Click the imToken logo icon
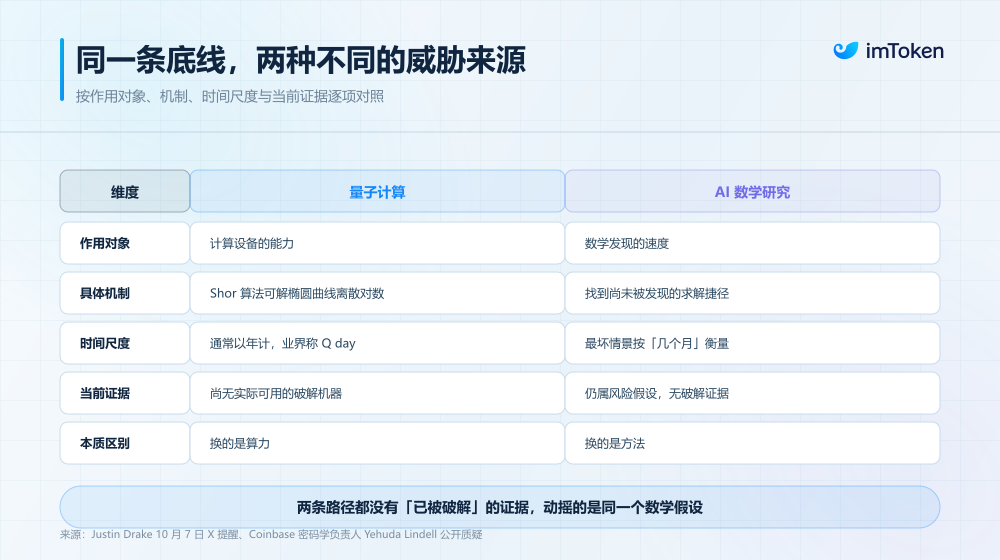1000x560 pixels. click(x=846, y=50)
